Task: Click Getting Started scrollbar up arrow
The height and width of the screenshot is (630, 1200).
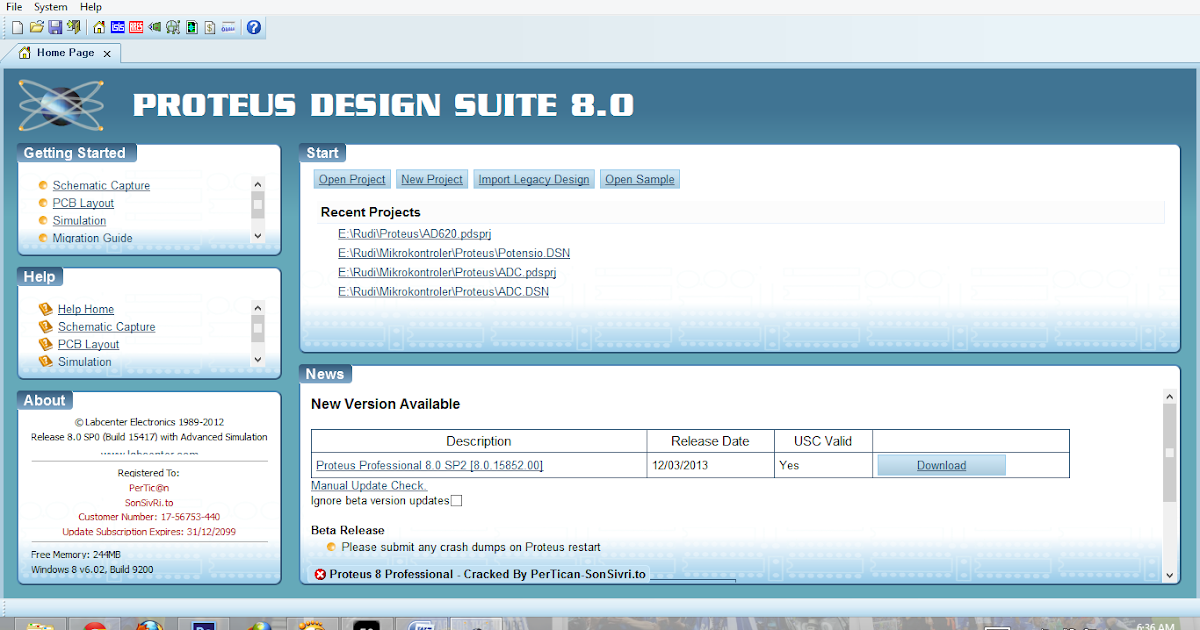Action: tap(258, 184)
